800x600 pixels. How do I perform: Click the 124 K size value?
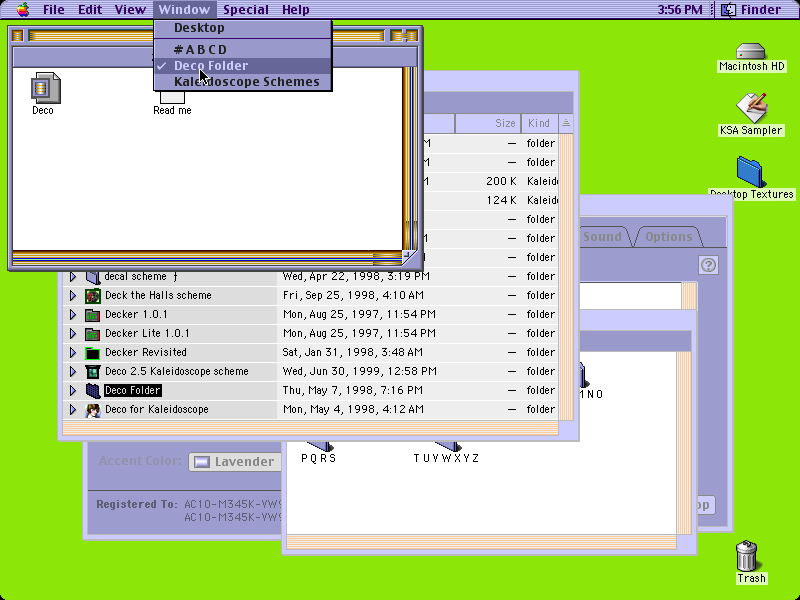tap(501, 200)
